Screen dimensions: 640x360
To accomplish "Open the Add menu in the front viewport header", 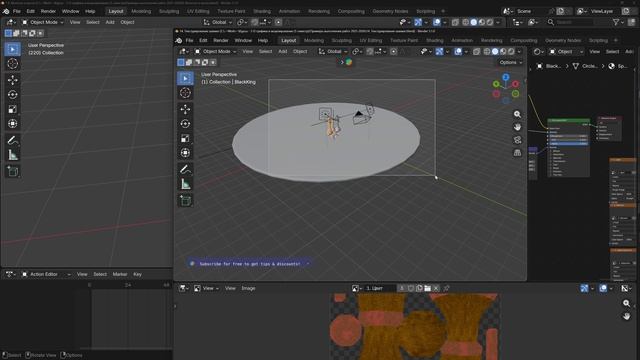I will 282,51.
